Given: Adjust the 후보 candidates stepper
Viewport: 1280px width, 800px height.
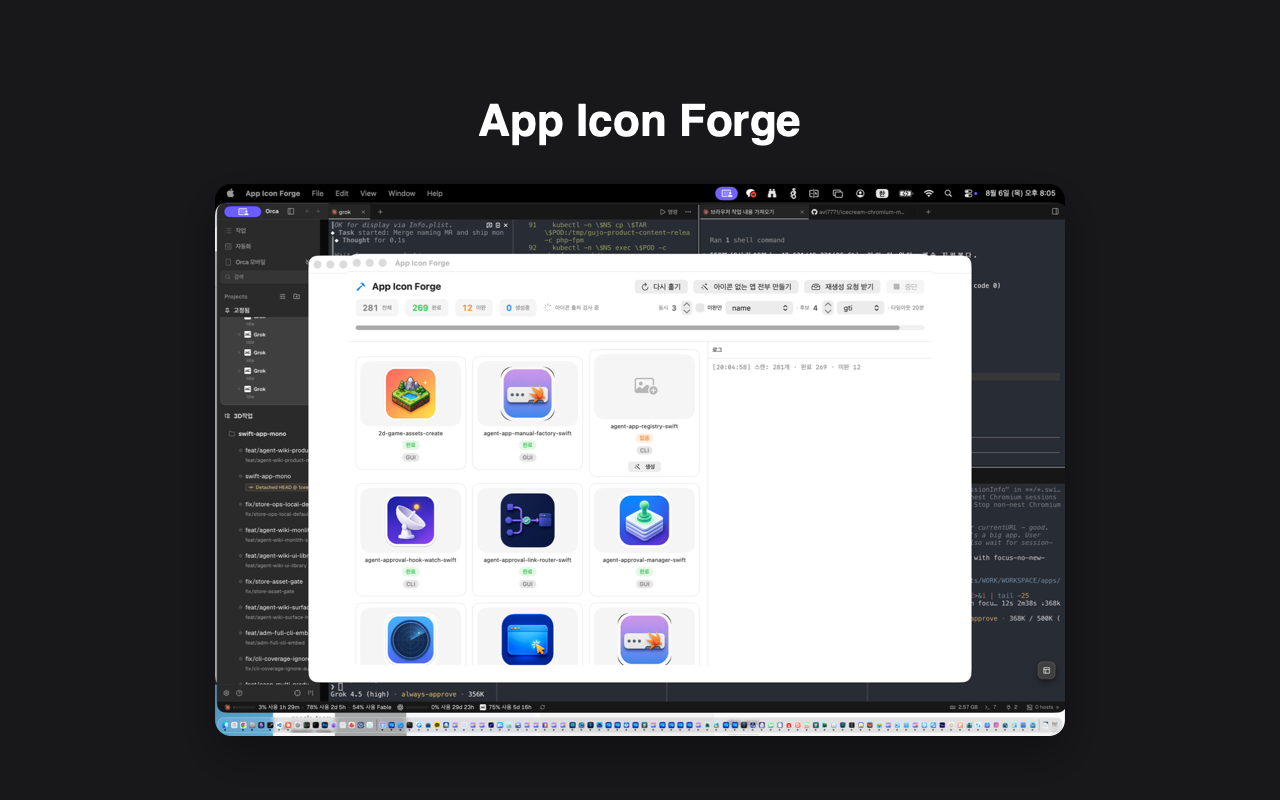Looking at the screenshot, I should (827, 308).
